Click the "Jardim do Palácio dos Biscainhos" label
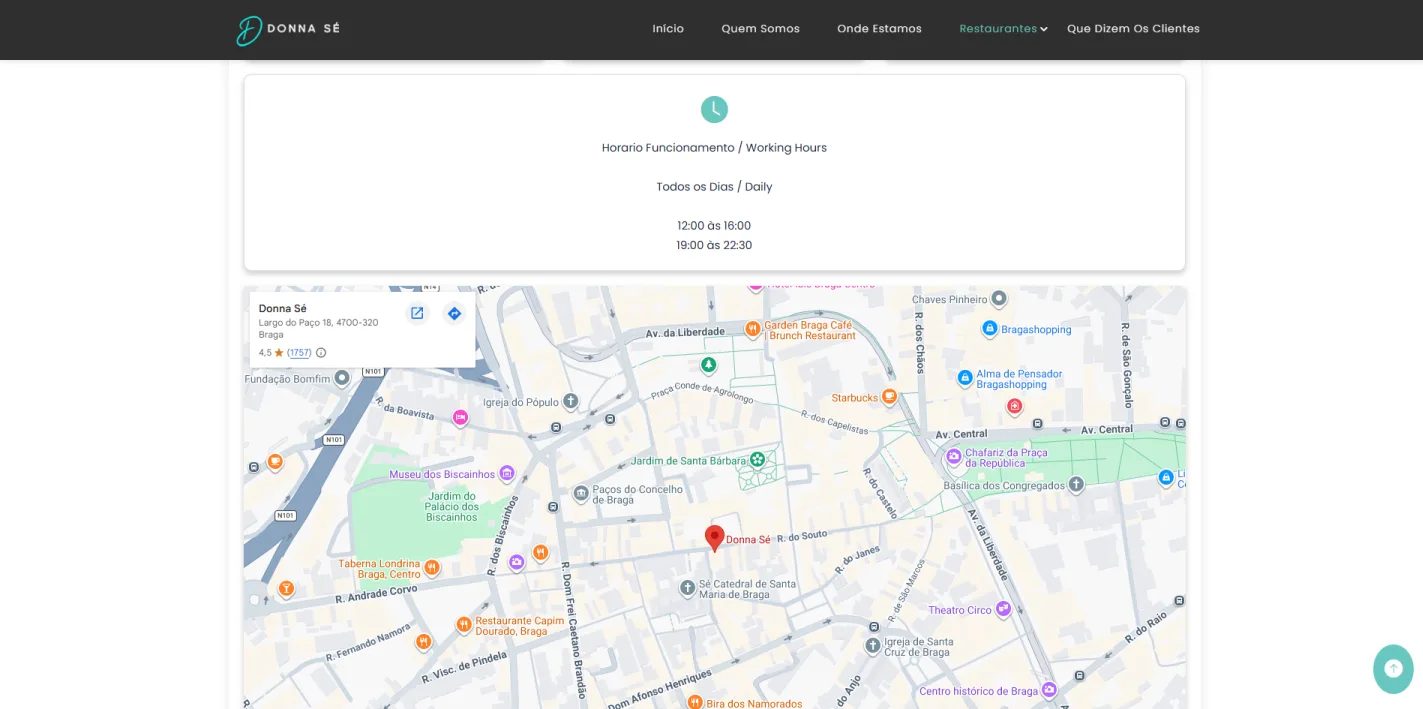The width and height of the screenshot is (1423, 709). tap(452, 506)
